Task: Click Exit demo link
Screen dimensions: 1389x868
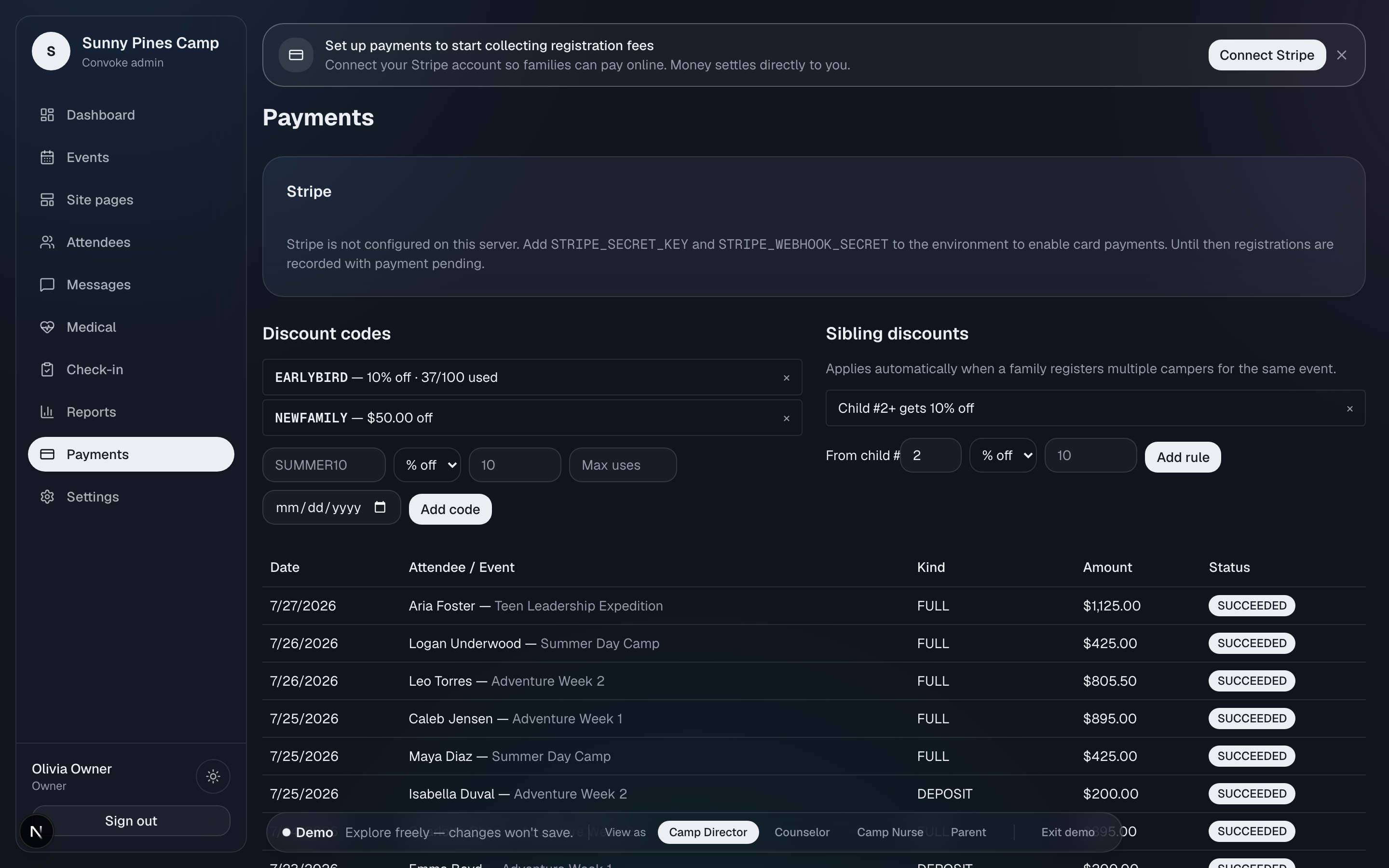Action: [x=1068, y=832]
